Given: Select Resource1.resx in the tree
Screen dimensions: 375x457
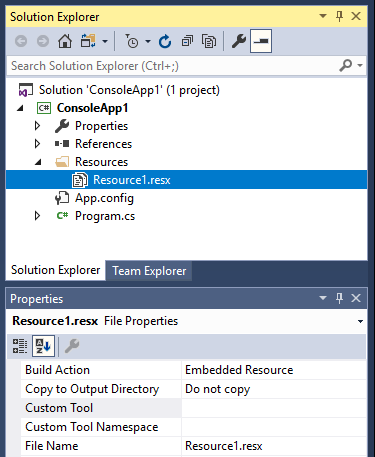Looking at the screenshot, I should coord(132,180).
